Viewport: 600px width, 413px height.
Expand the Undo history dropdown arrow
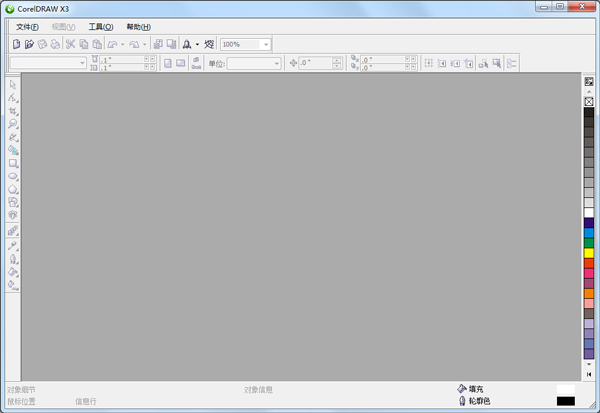pos(122,44)
